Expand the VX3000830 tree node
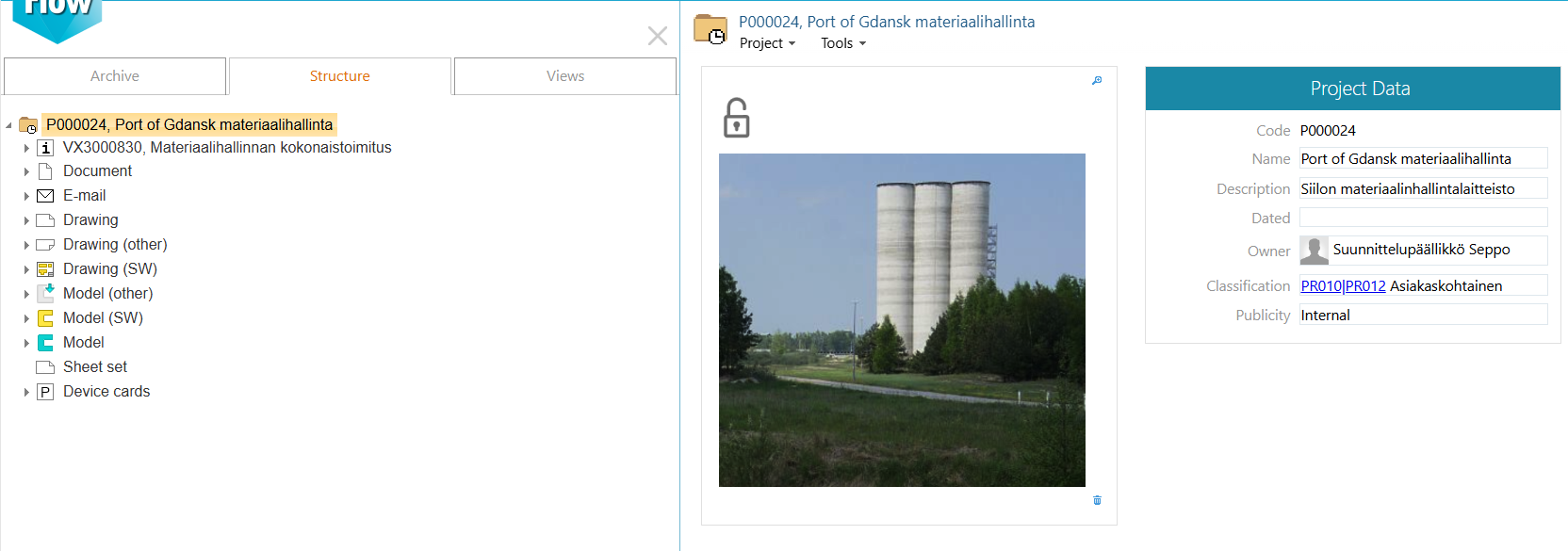The height and width of the screenshot is (551, 1568). point(26,148)
